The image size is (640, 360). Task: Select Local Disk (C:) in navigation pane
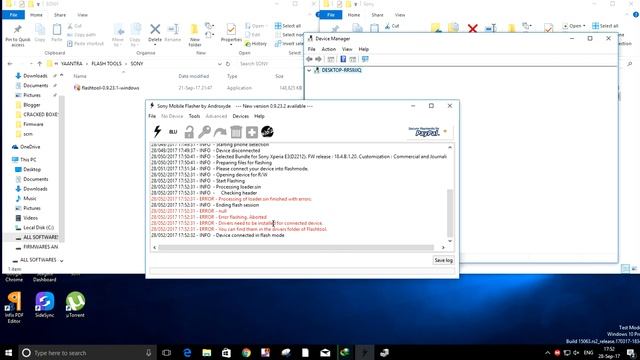38,227
